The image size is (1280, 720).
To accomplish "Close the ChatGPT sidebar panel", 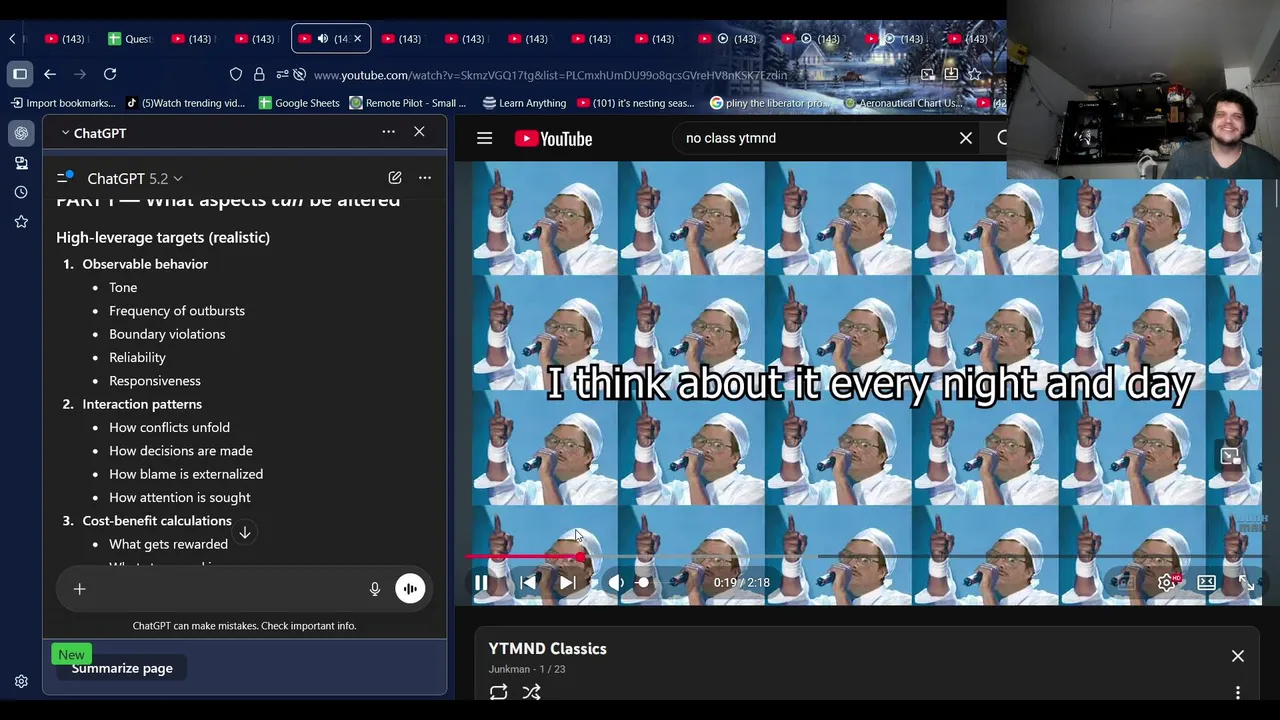I will pyautogui.click(x=419, y=132).
